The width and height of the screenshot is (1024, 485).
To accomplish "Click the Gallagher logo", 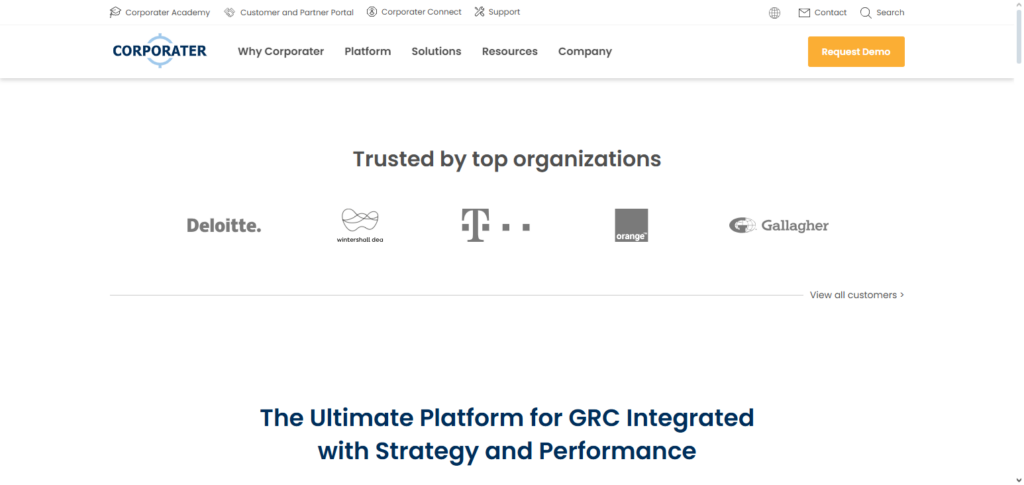I will 779,226.
